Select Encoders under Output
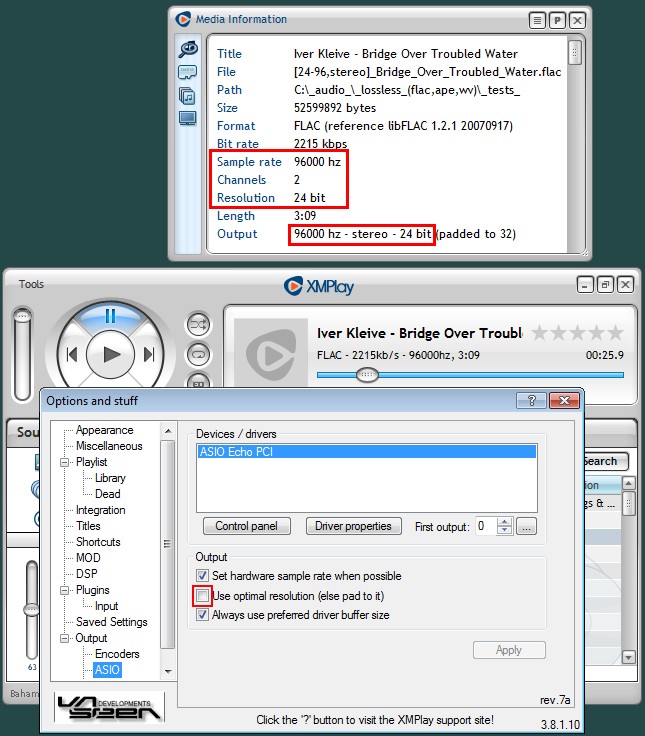 point(117,654)
